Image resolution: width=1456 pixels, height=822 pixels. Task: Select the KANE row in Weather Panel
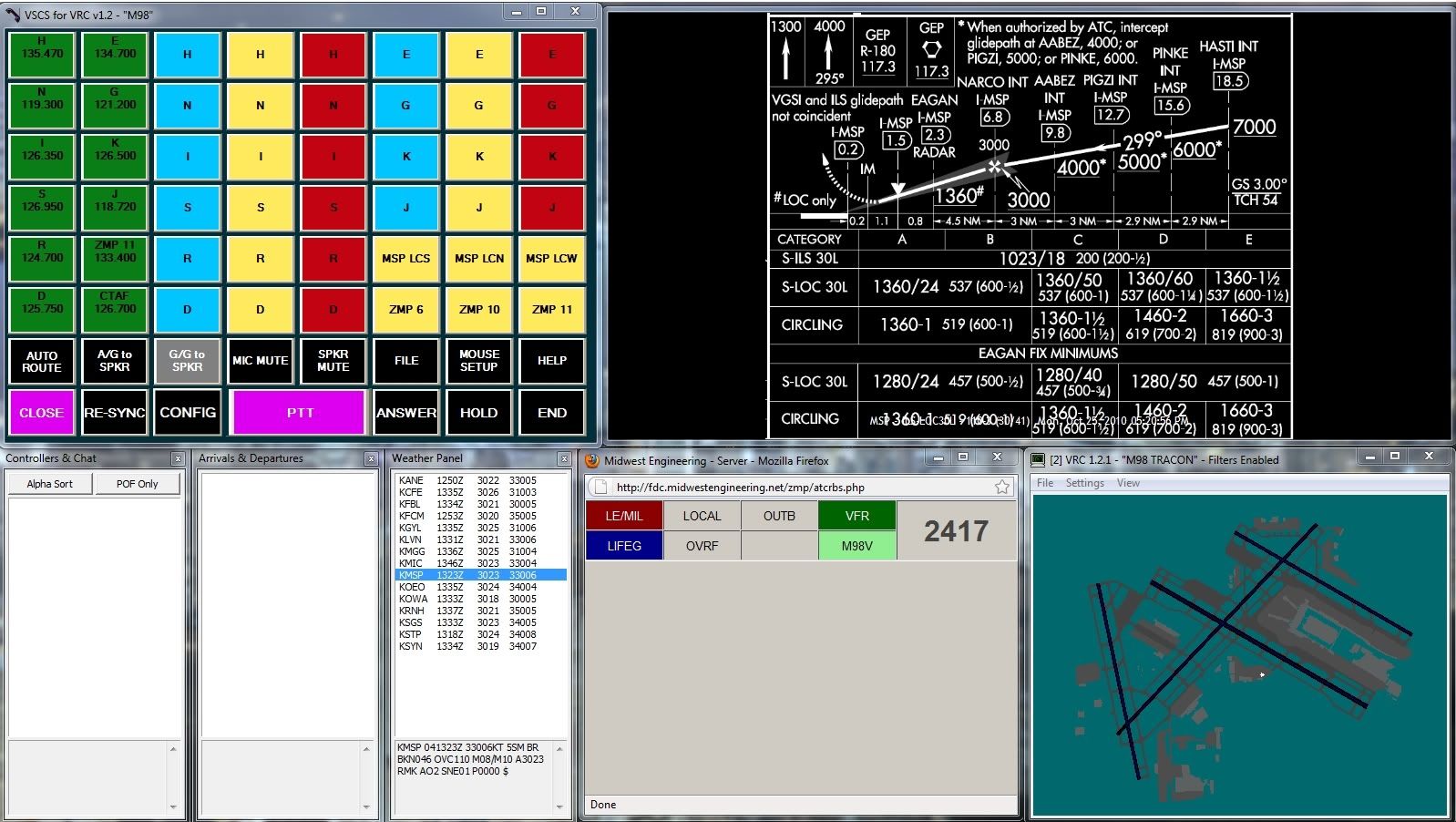(x=481, y=480)
